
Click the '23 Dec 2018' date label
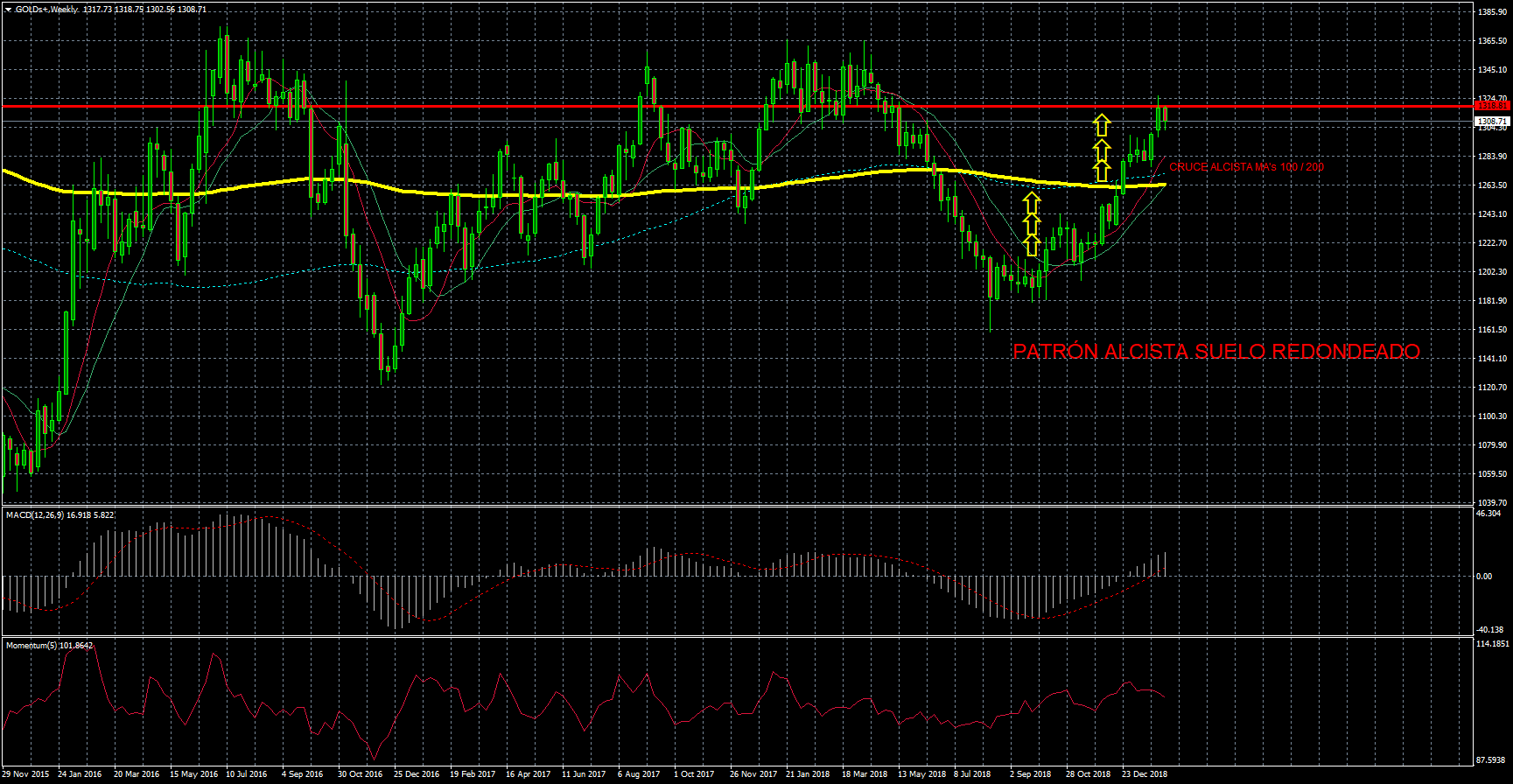(1145, 774)
